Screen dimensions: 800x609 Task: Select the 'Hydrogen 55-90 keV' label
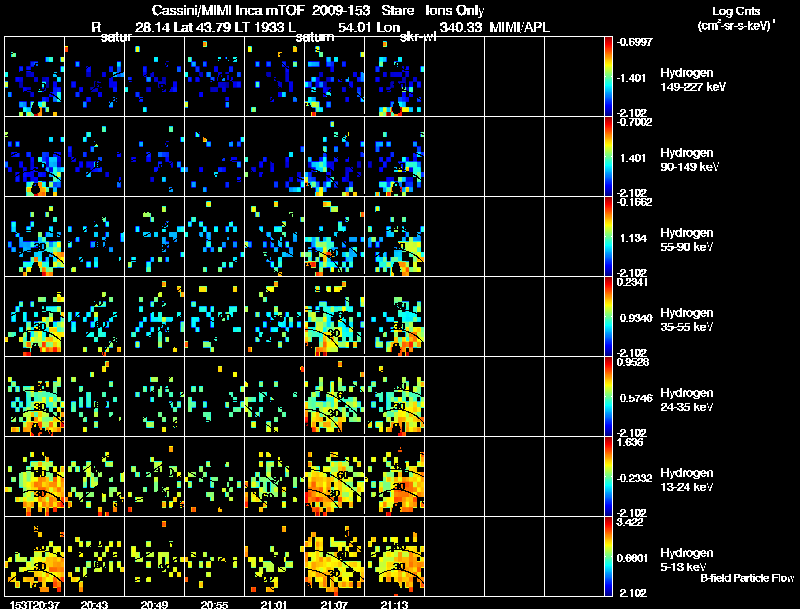pos(687,240)
